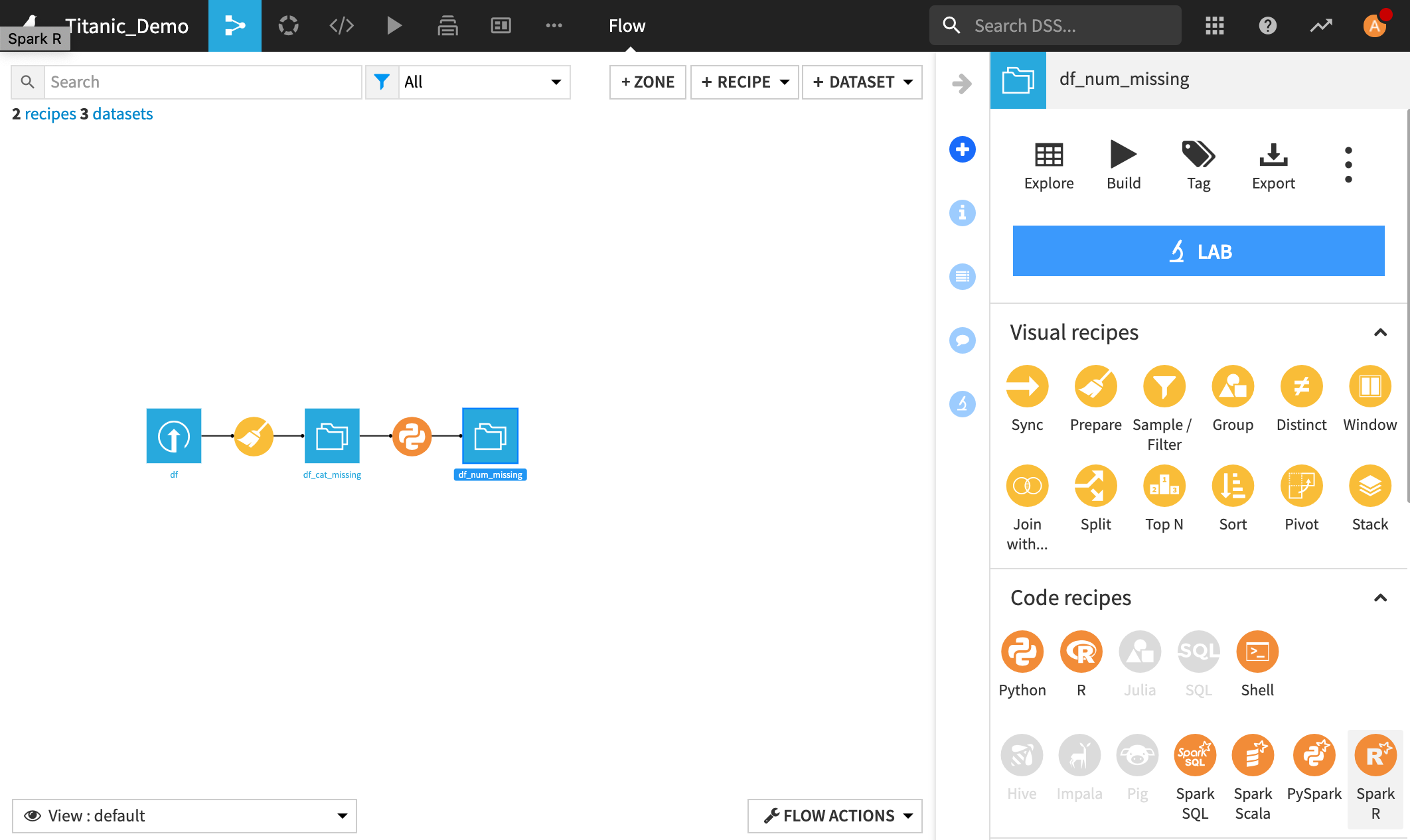This screenshot has width=1410, height=840.
Task: Select the Window visual recipe
Action: (1370, 387)
